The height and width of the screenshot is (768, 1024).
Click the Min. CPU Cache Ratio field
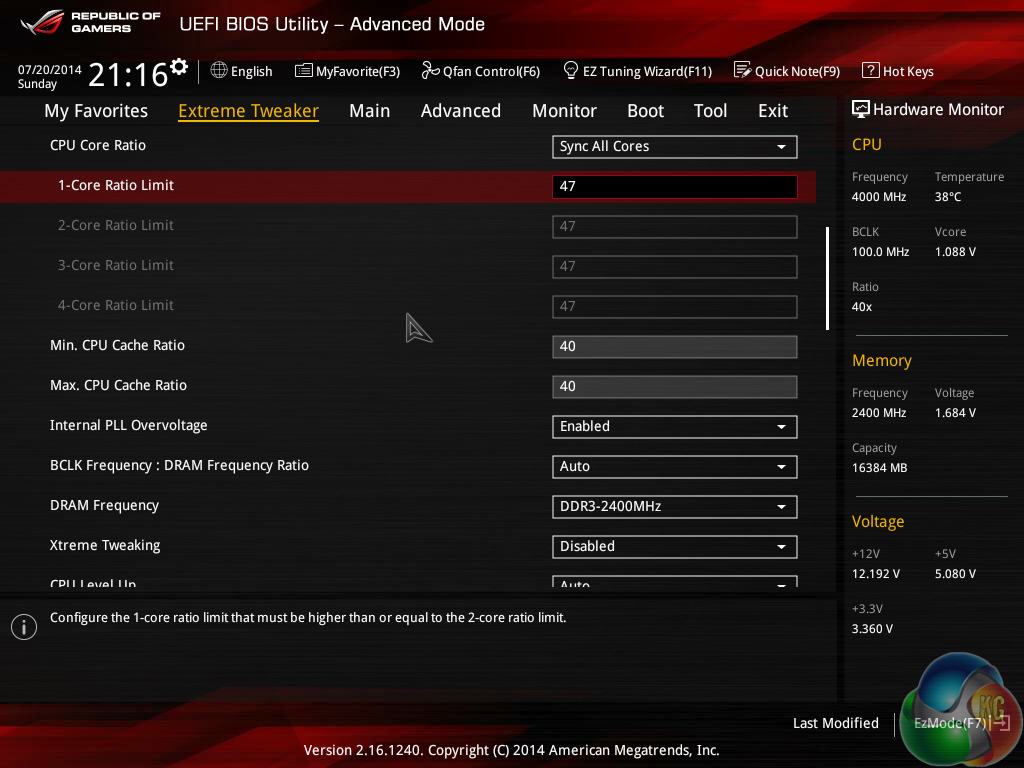pyautogui.click(x=675, y=347)
